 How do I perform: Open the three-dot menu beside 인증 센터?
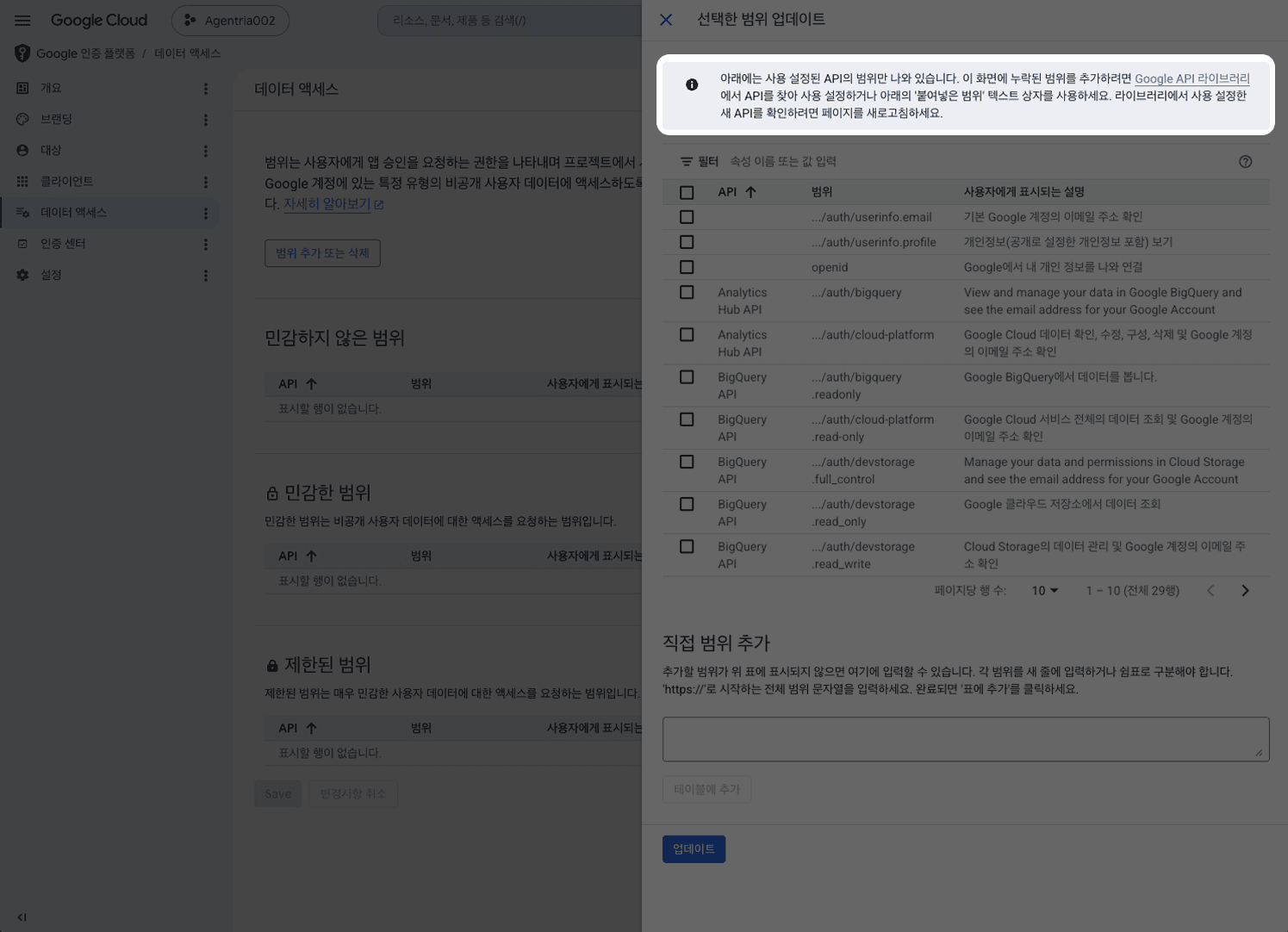[x=205, y=245]
